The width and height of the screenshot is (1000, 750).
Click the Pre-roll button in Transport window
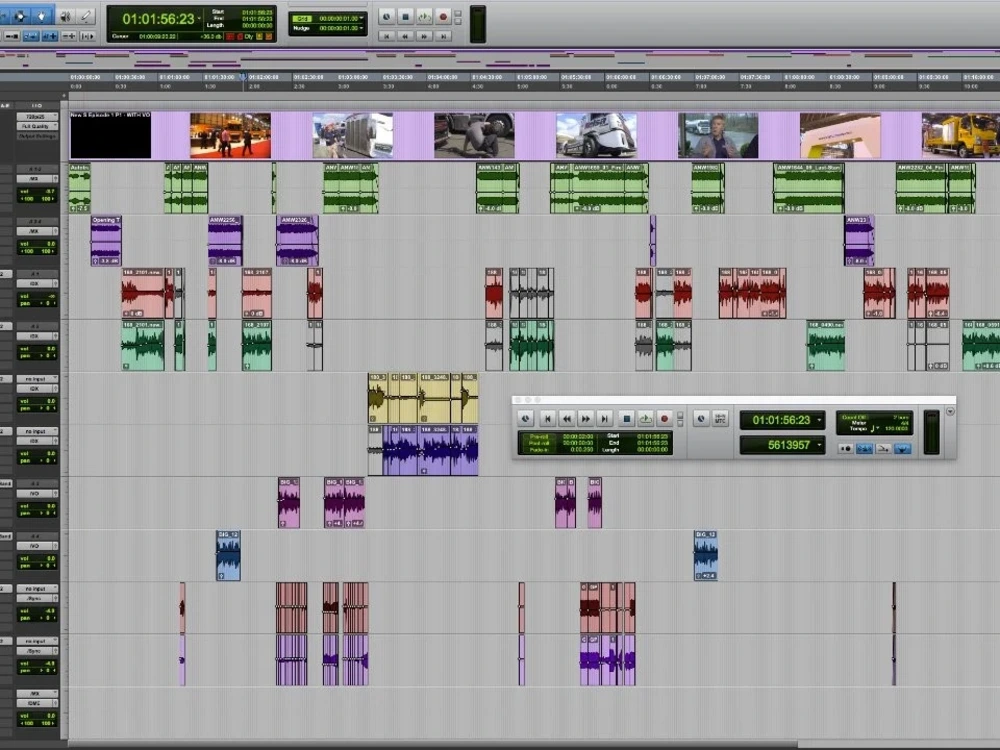coord(539,436)
